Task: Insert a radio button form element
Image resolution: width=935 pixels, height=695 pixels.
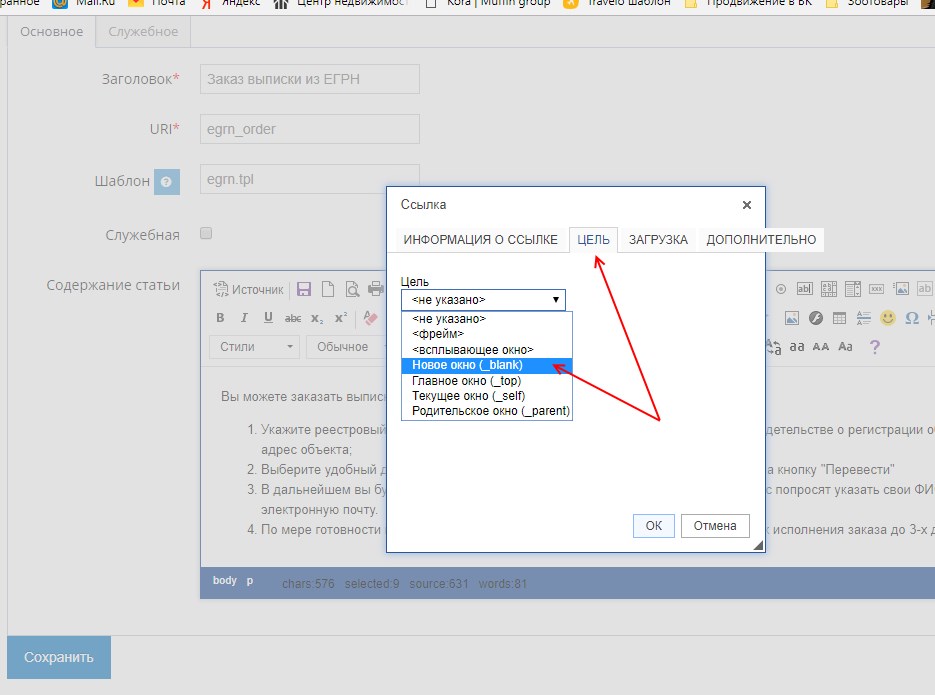Action: point(781,290)
